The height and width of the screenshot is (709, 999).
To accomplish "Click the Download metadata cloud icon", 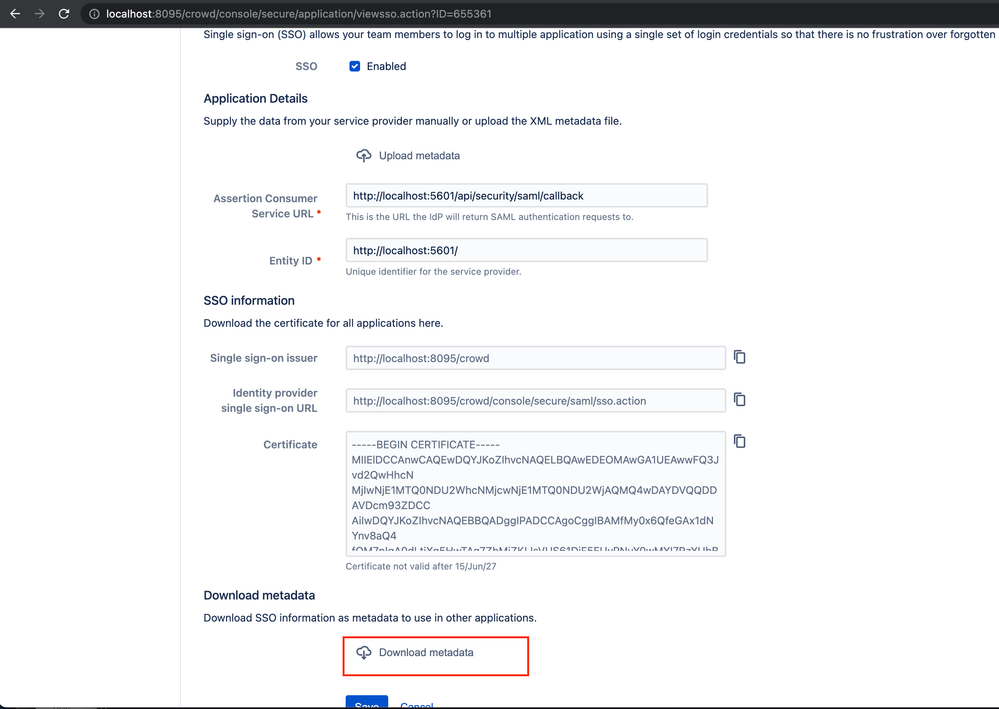I will pos(364,652).
